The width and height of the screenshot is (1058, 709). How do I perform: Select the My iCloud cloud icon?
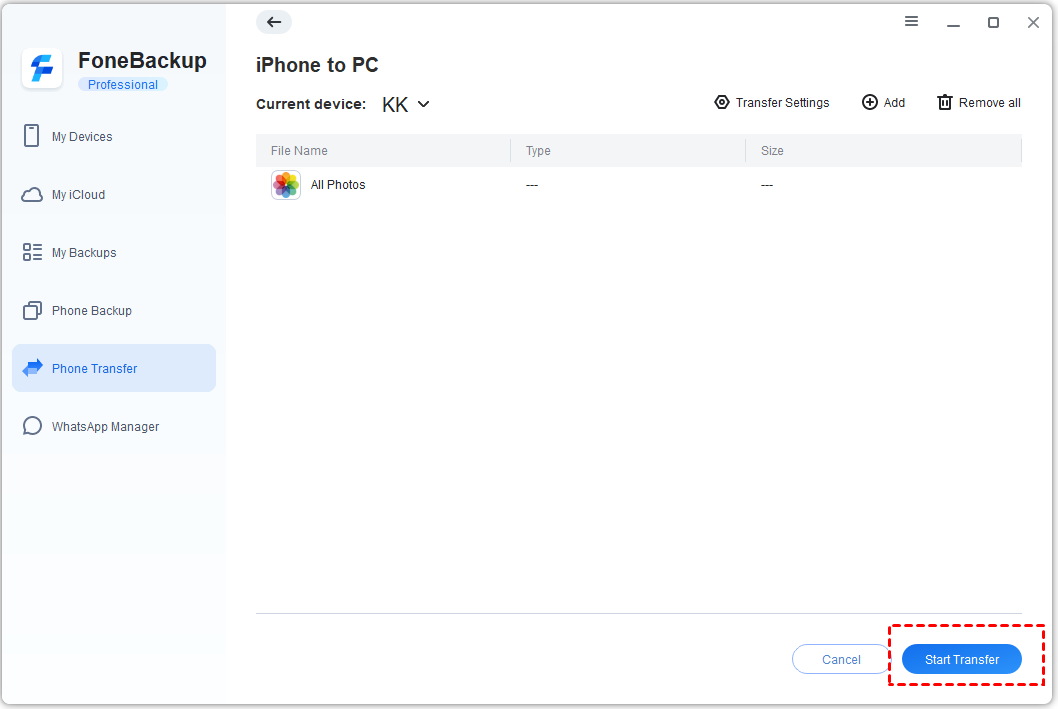point(32,195)
